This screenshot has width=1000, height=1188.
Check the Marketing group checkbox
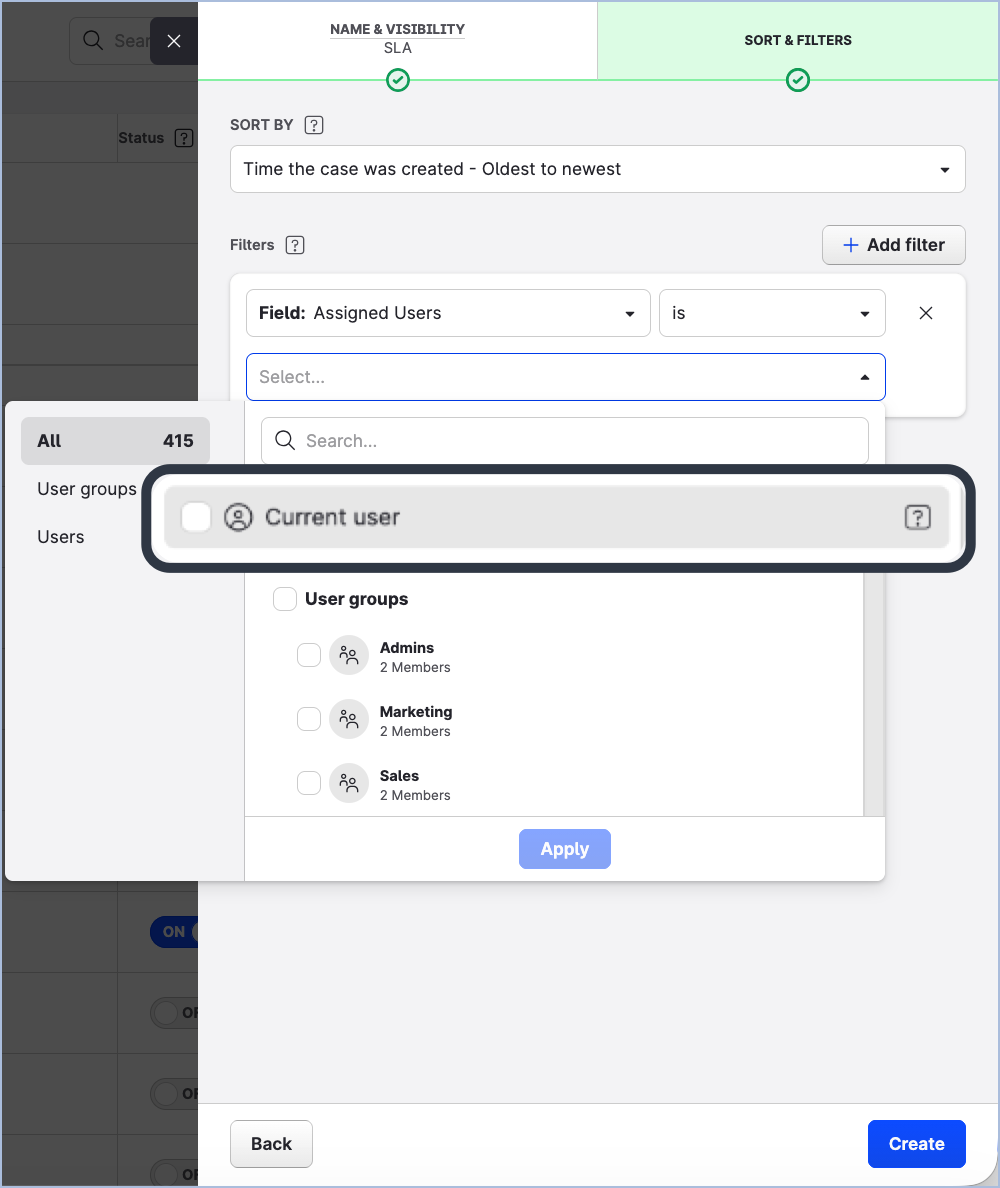click(x=309, y=719)
